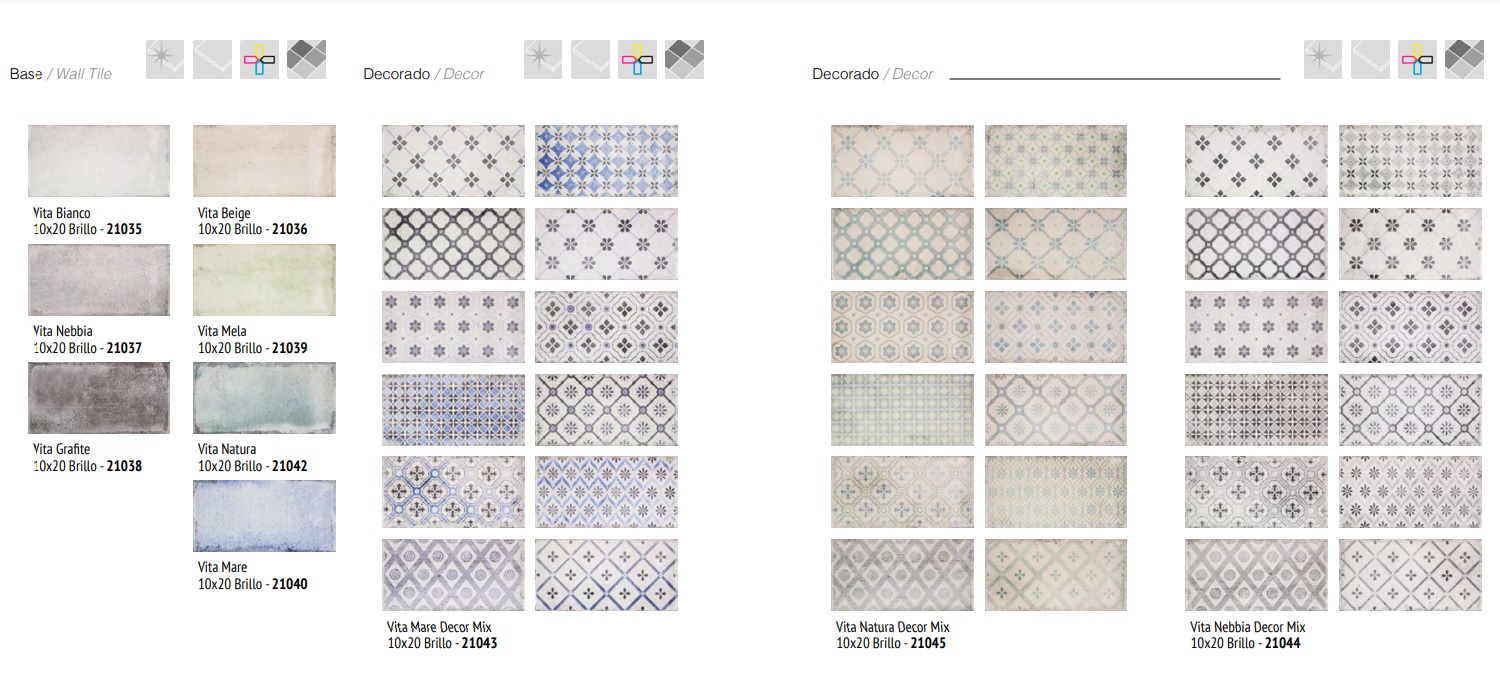
Task: Click the glossy star icon above the Vita Nebbia decor tiles
Action: pyautogui.click(x=1323, y=60)
